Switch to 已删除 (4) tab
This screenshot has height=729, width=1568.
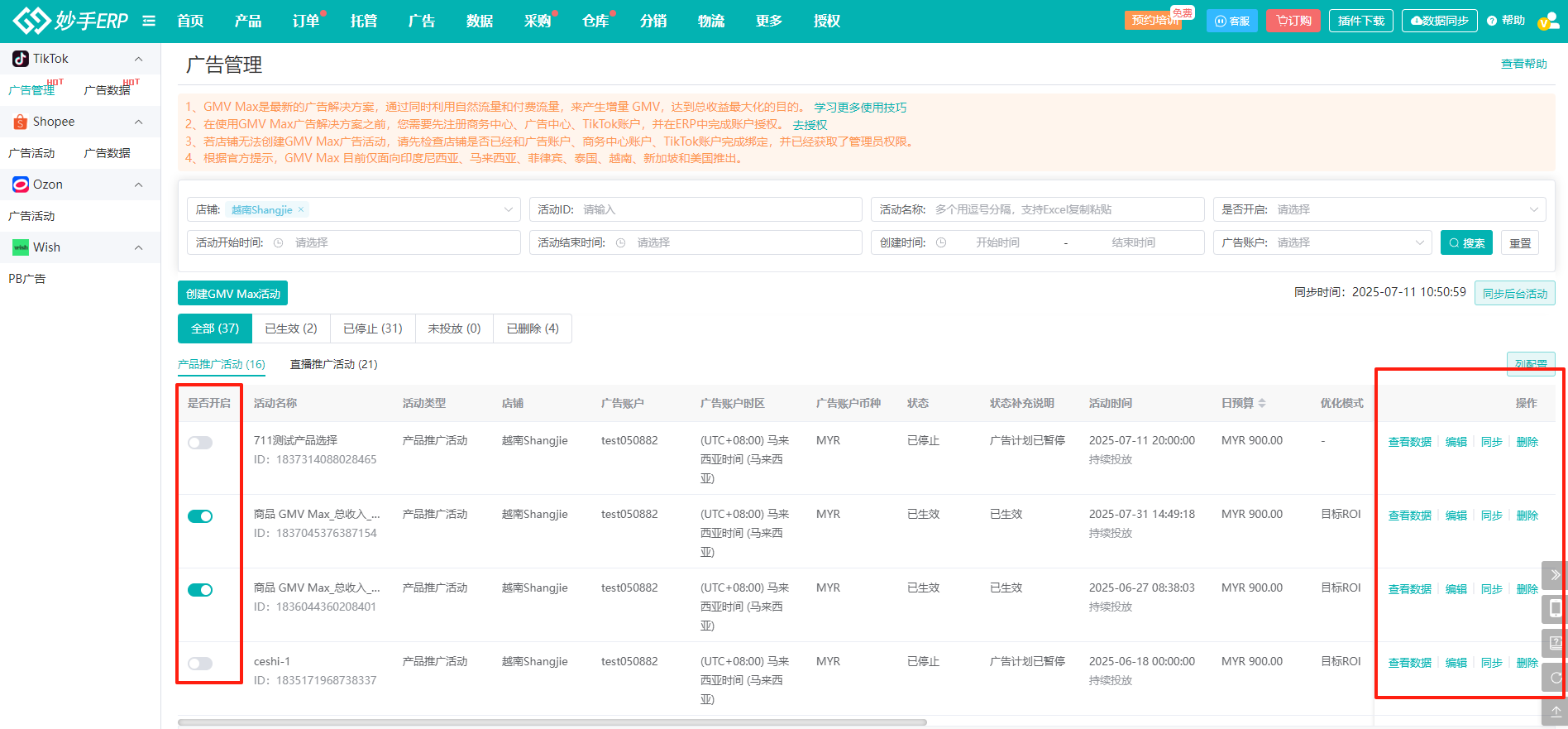pos(533,329)
